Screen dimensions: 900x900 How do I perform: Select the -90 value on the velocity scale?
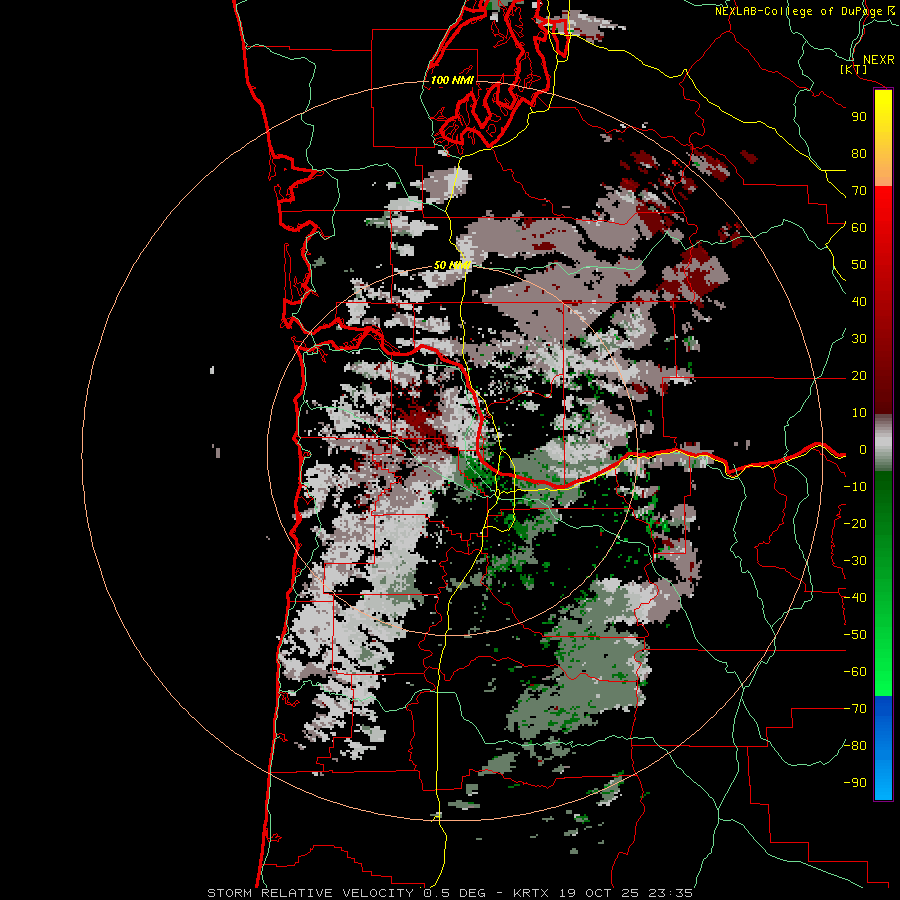[x=855, y=783]
